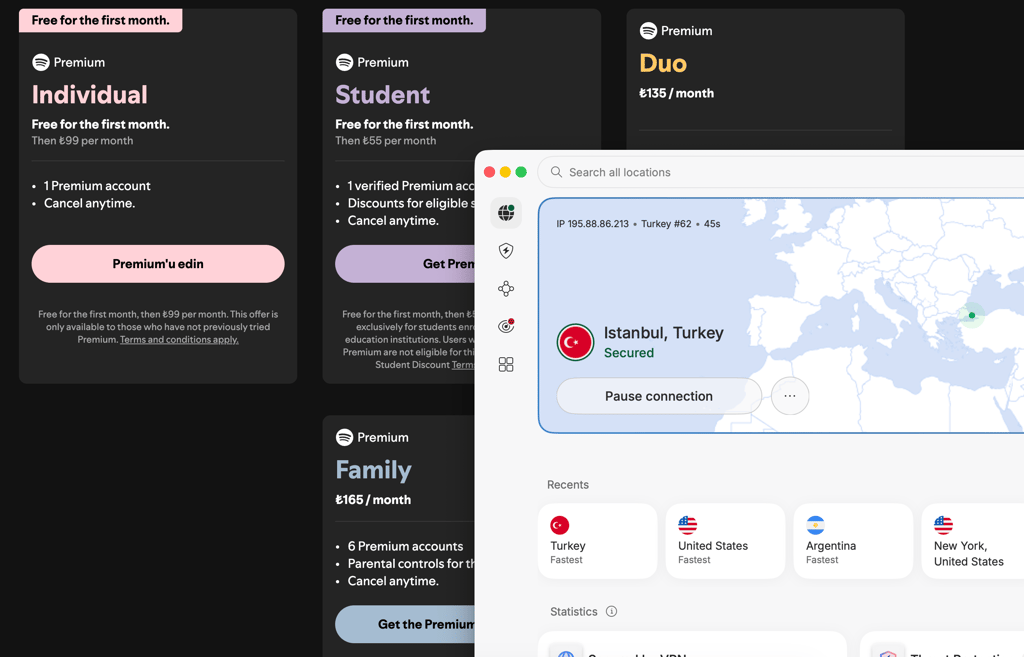
Task: Click the Duo plan title
Action: (x=663, y=63)
